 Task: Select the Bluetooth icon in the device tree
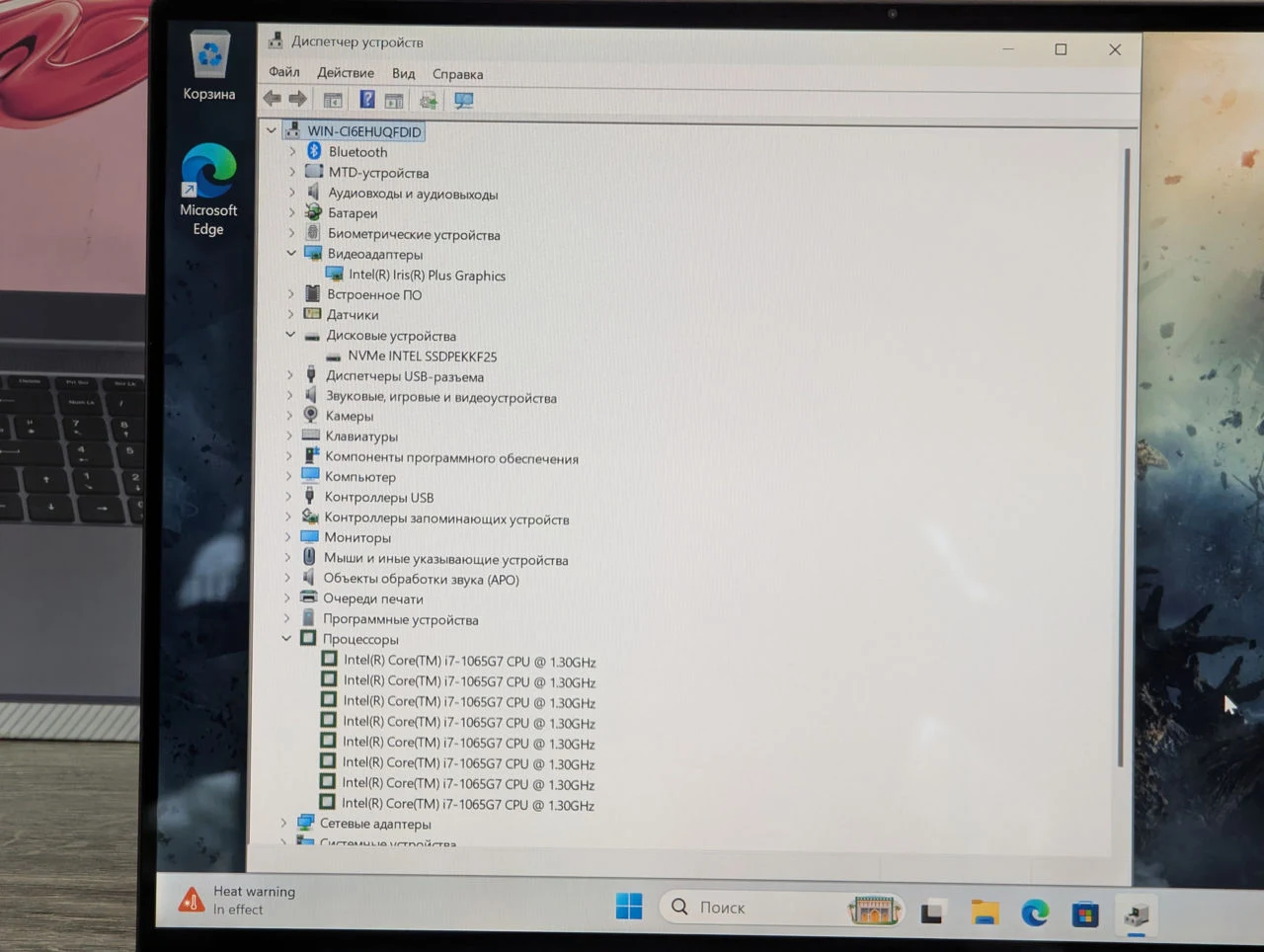tap(314, 151)
